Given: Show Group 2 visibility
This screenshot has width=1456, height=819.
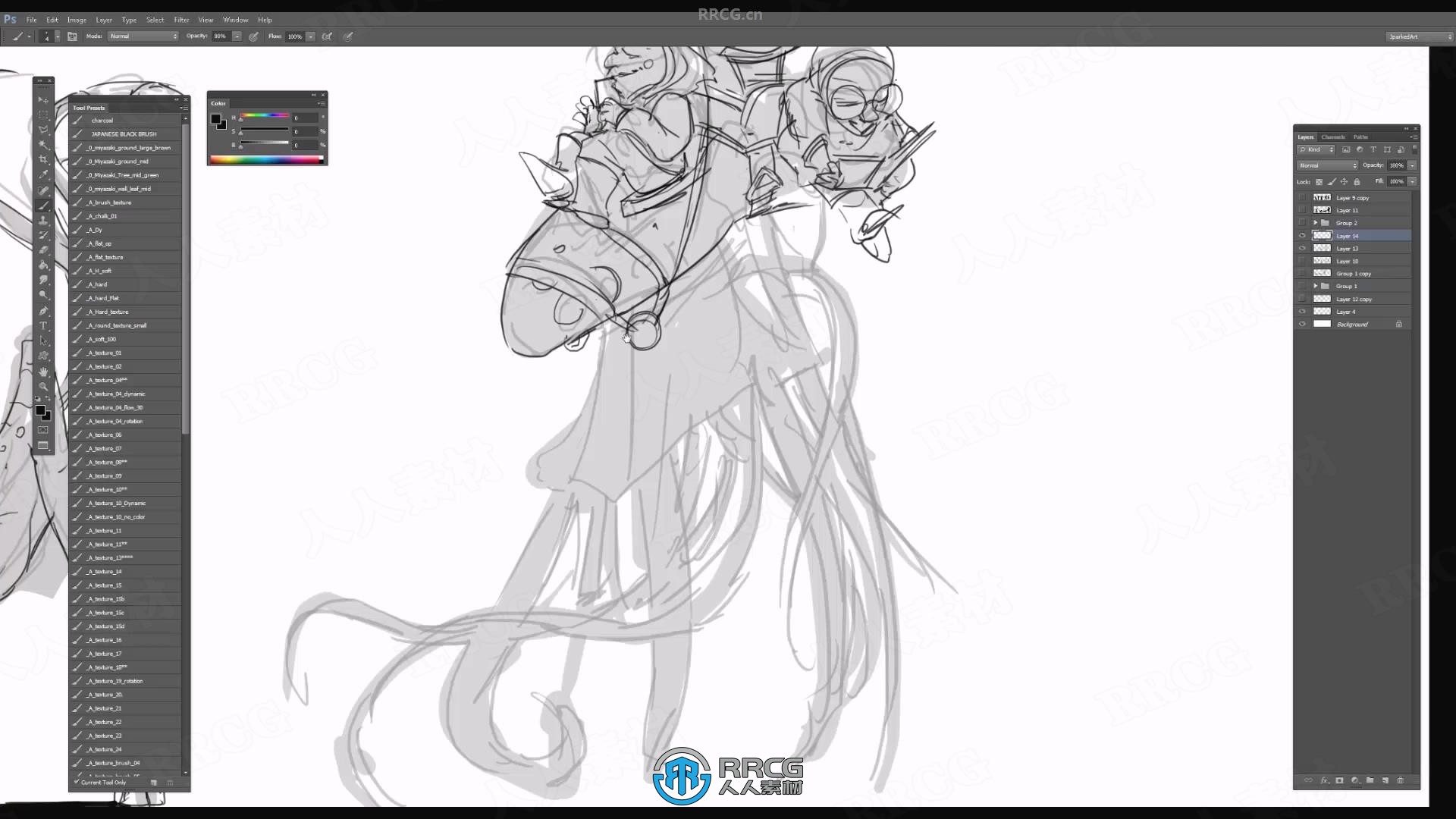Looking at the screenshot, I should 1302,223.
